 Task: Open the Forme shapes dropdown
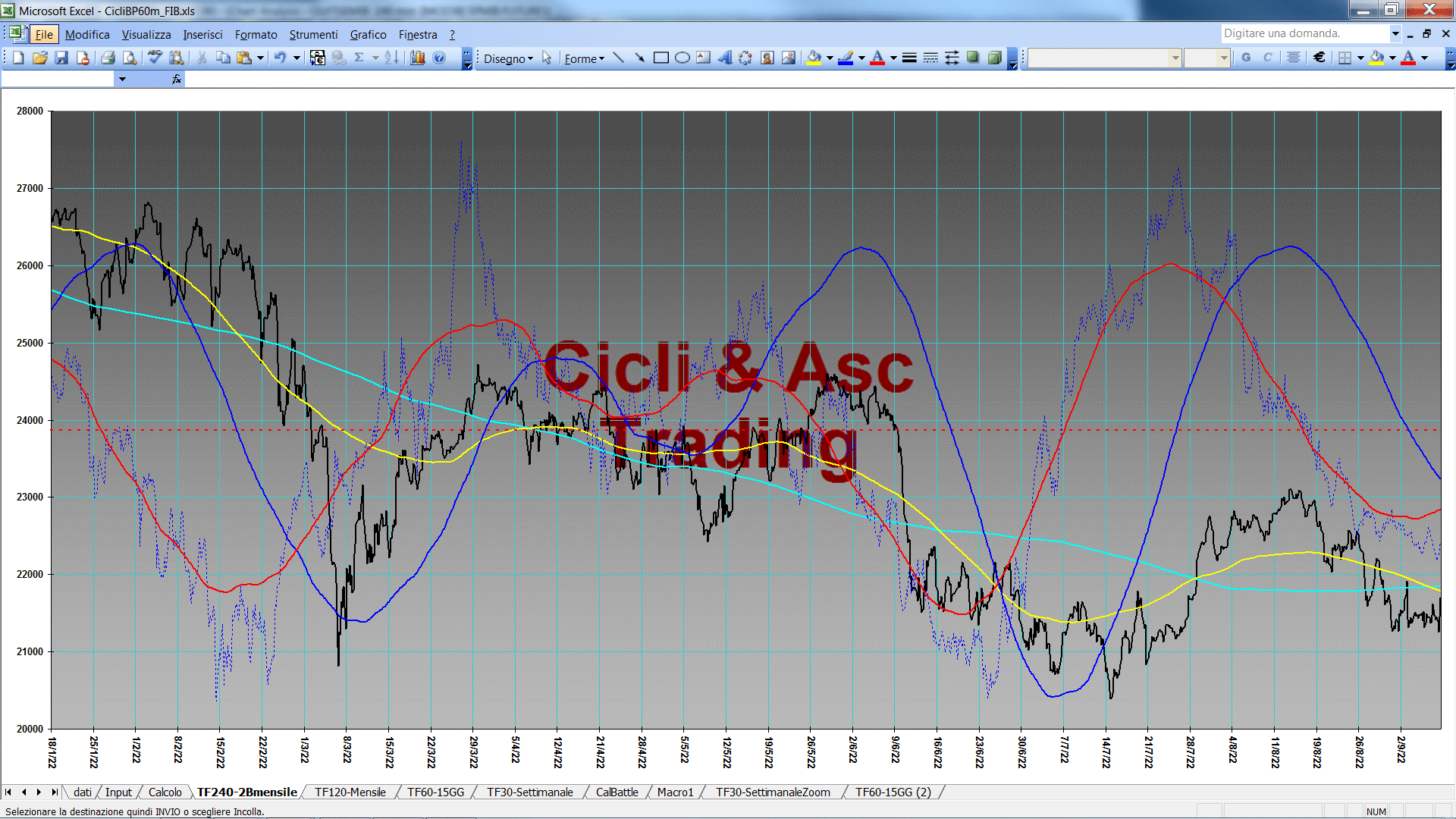coord(584,58)
